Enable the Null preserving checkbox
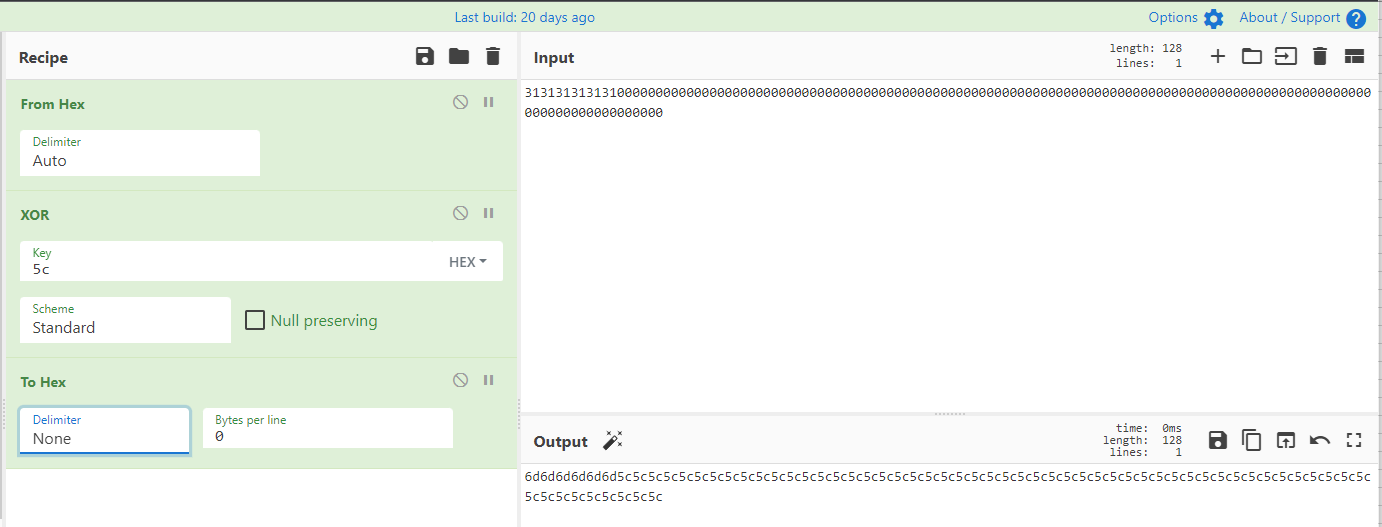Image resolution: width=1382 pixels, height=527 pixels. 256,320
